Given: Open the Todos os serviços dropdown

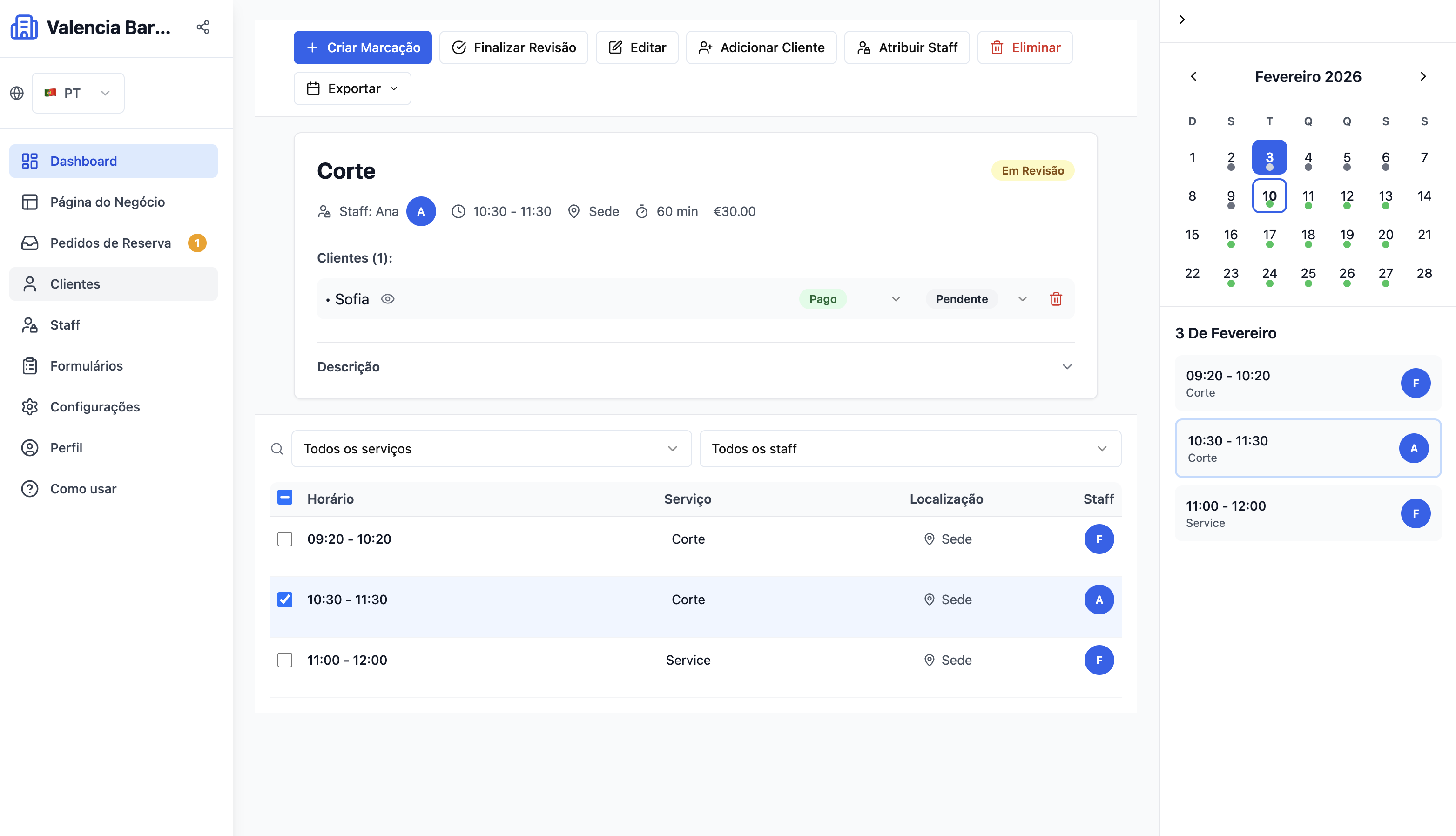Looking at the screenshot, I should point(491,448).
